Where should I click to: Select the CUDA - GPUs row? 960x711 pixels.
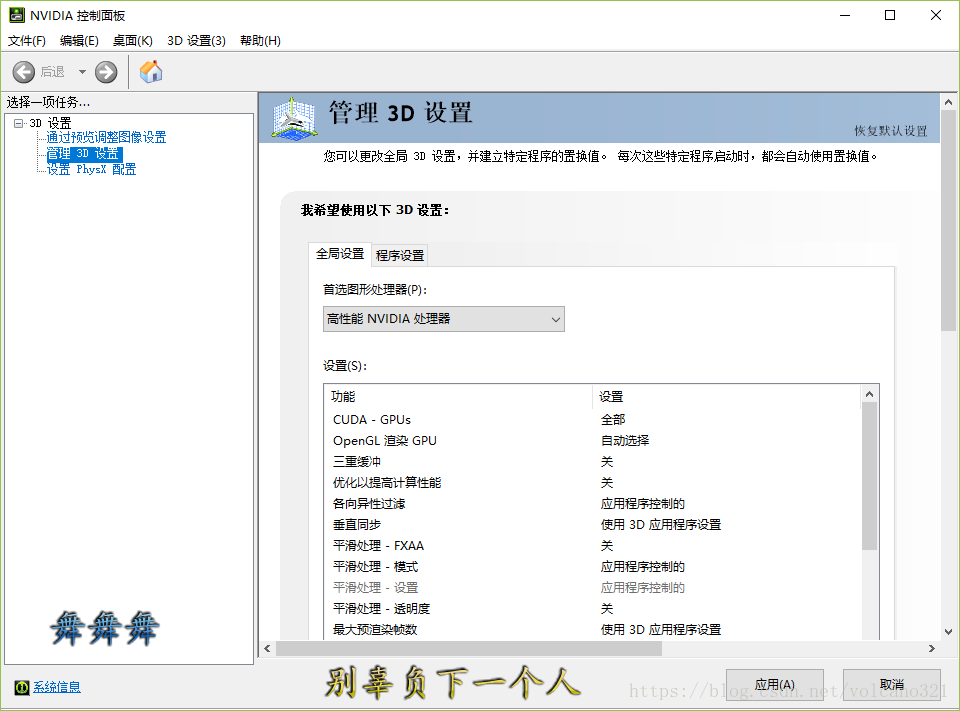click(x=592, y=420)
